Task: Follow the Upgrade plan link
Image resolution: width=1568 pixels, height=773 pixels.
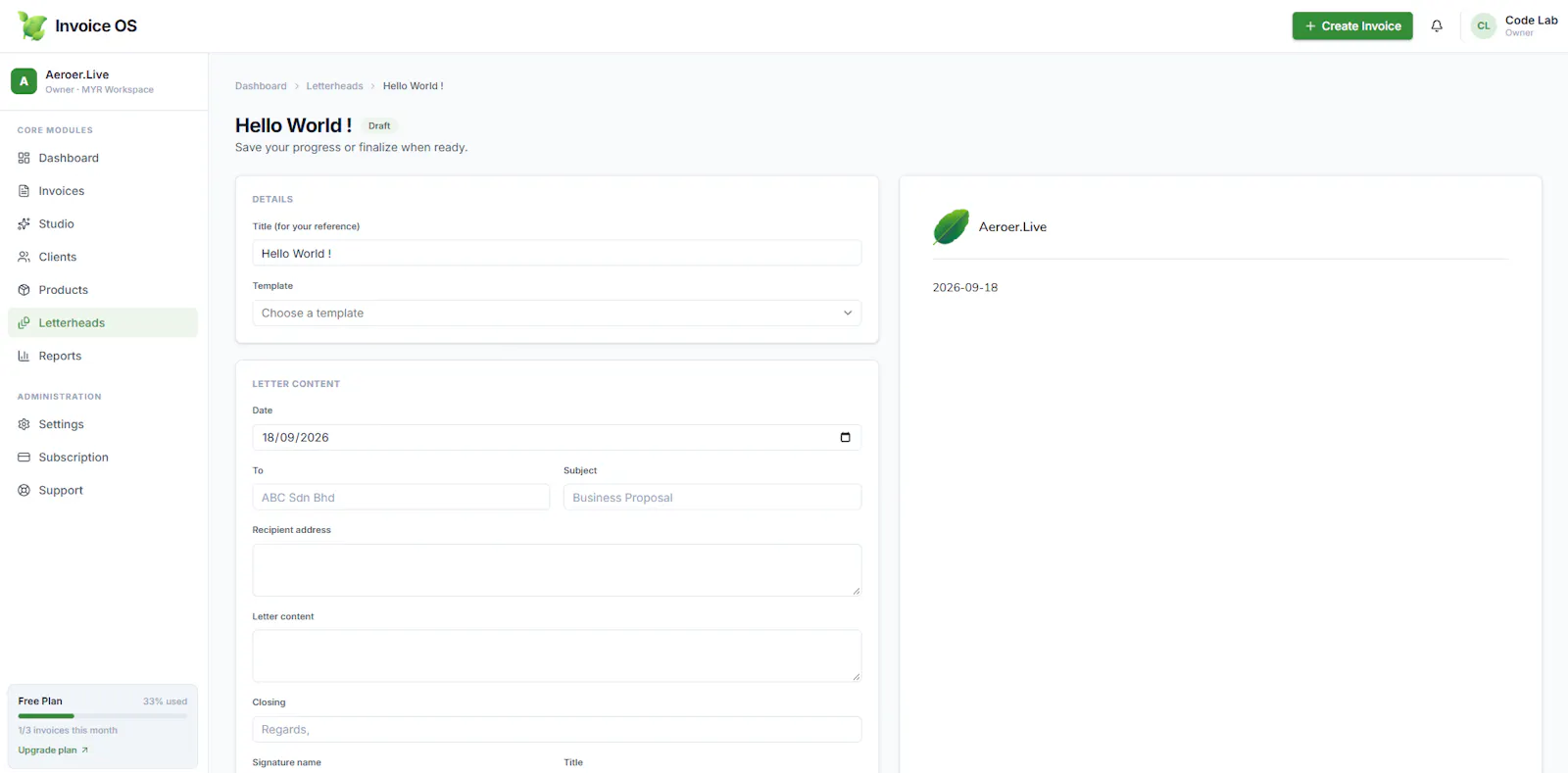Action: click(53, 750)
